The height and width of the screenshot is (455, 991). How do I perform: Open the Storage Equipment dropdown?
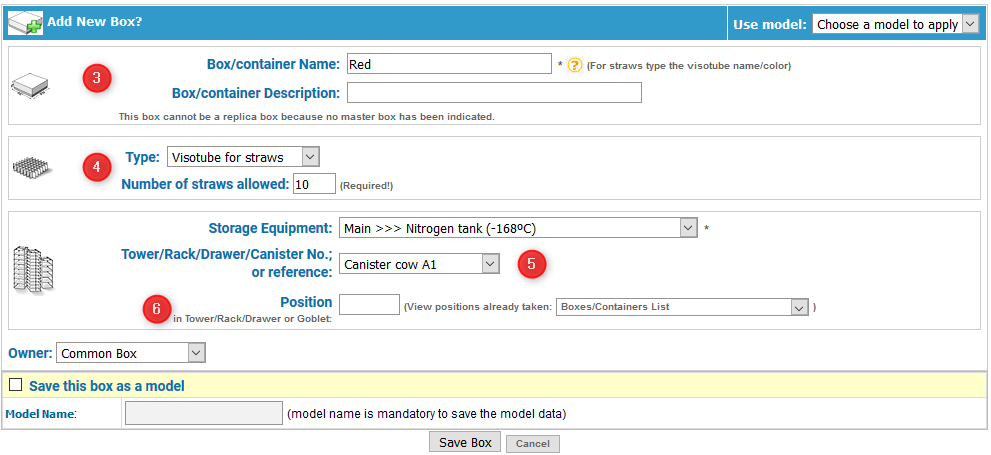click(x=518, y=228)
